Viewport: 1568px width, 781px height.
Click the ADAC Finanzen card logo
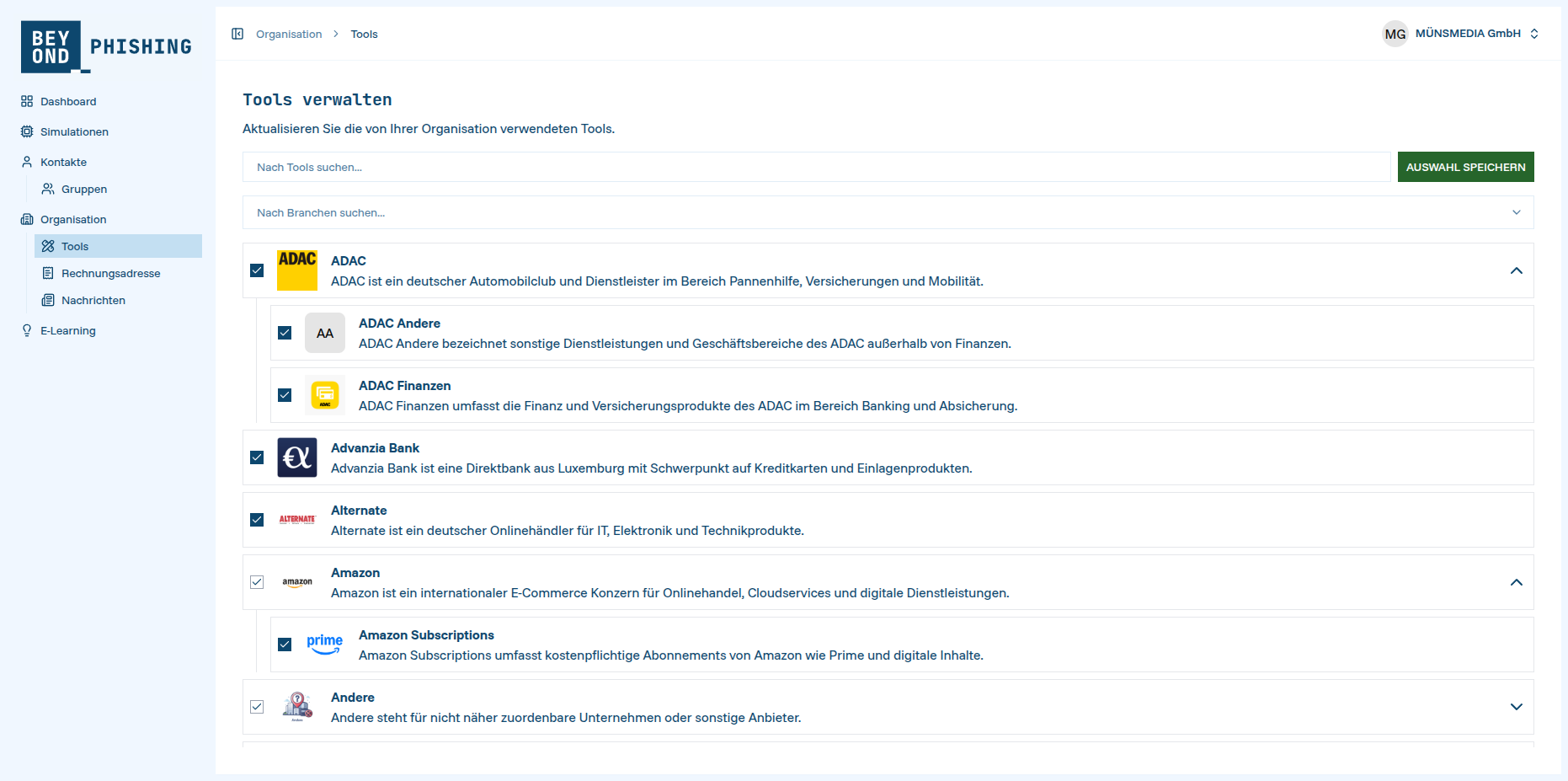(325, 395)
